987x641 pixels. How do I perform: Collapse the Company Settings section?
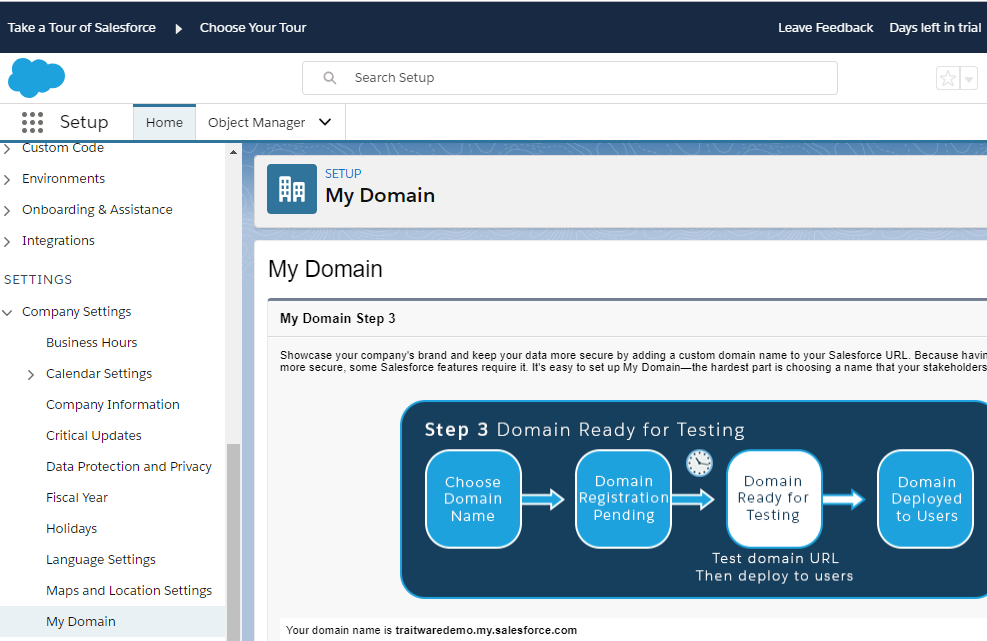tap(7, 312)
